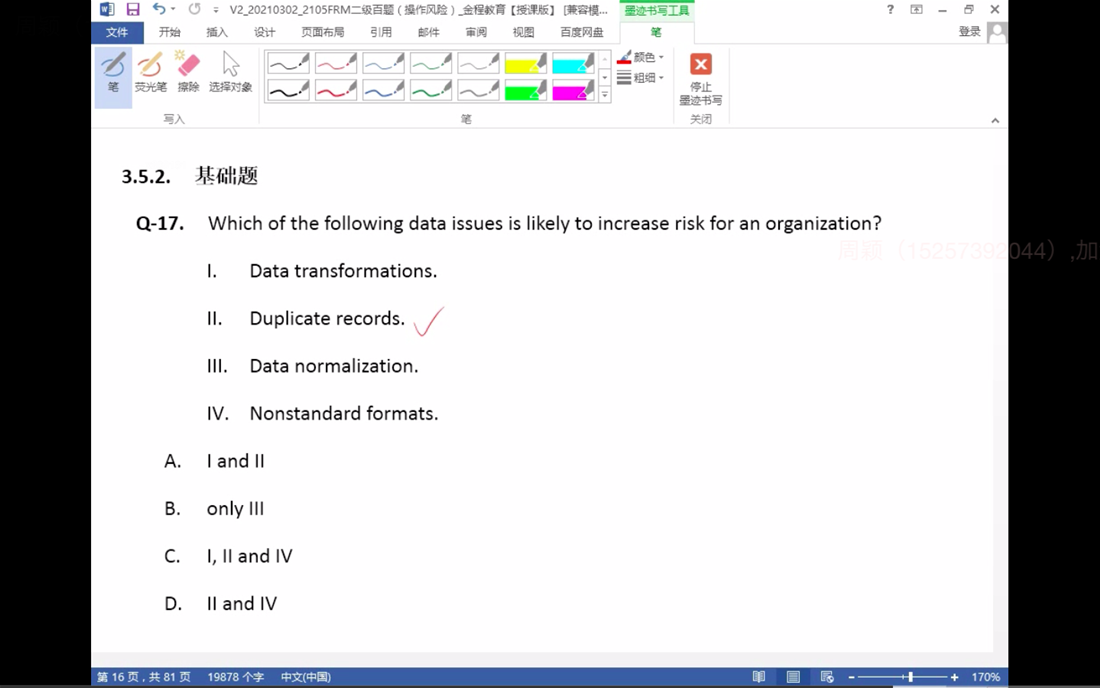The image size is (1100, 688).
Task: Pick the thin blue pen style
Action: tap(383, 63)
